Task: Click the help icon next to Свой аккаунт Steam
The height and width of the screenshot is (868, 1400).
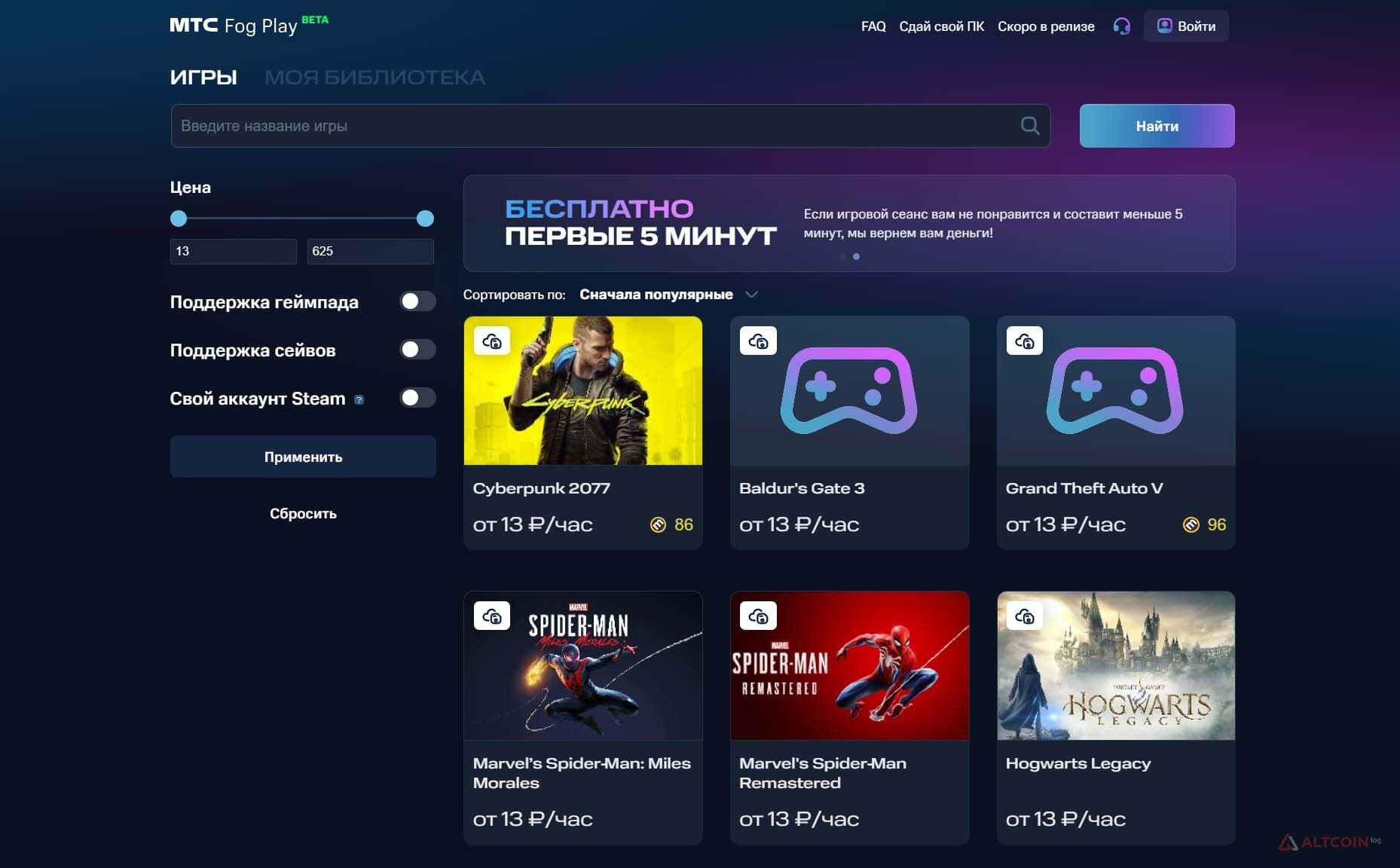Action: (x=359, y=400)
